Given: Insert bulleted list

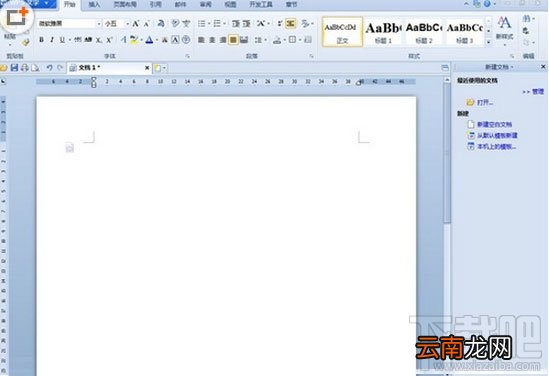Looking at the screenshot, I should coord(201,23).
